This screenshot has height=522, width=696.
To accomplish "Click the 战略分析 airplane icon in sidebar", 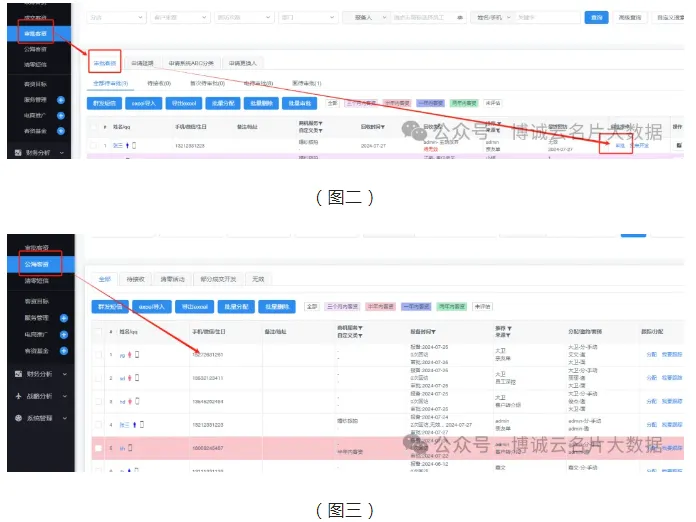I will click(18, 396).
